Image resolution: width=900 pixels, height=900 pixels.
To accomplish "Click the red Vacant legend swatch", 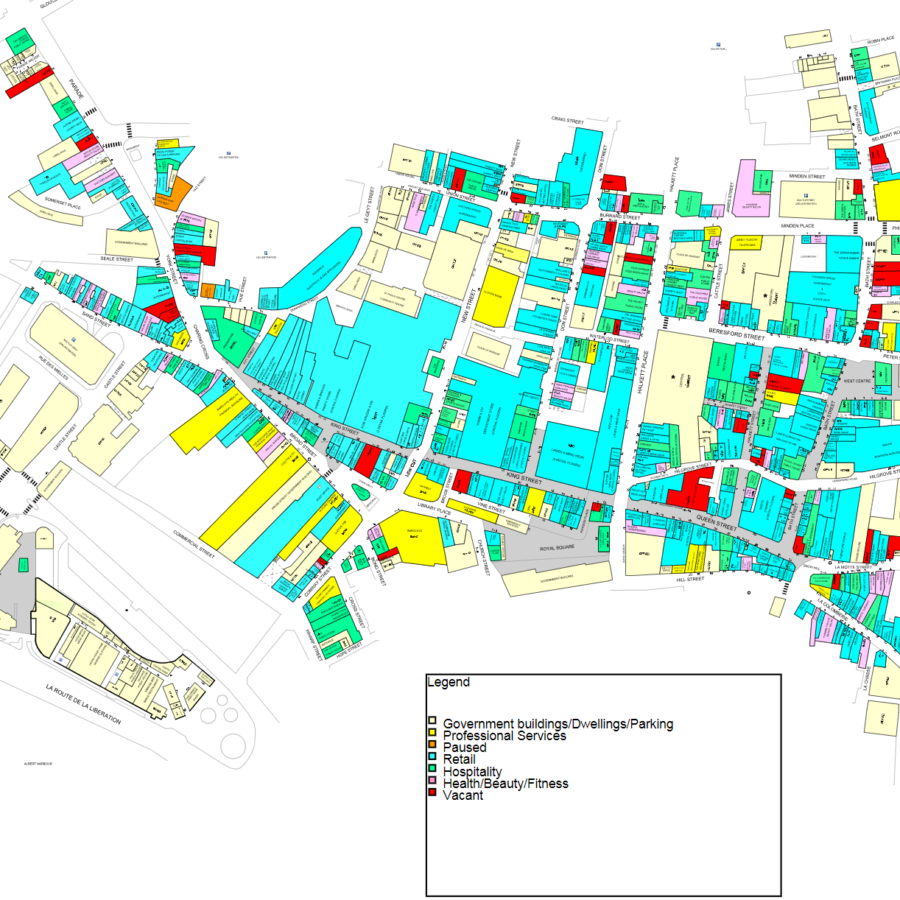I will (x=432, y=793).
